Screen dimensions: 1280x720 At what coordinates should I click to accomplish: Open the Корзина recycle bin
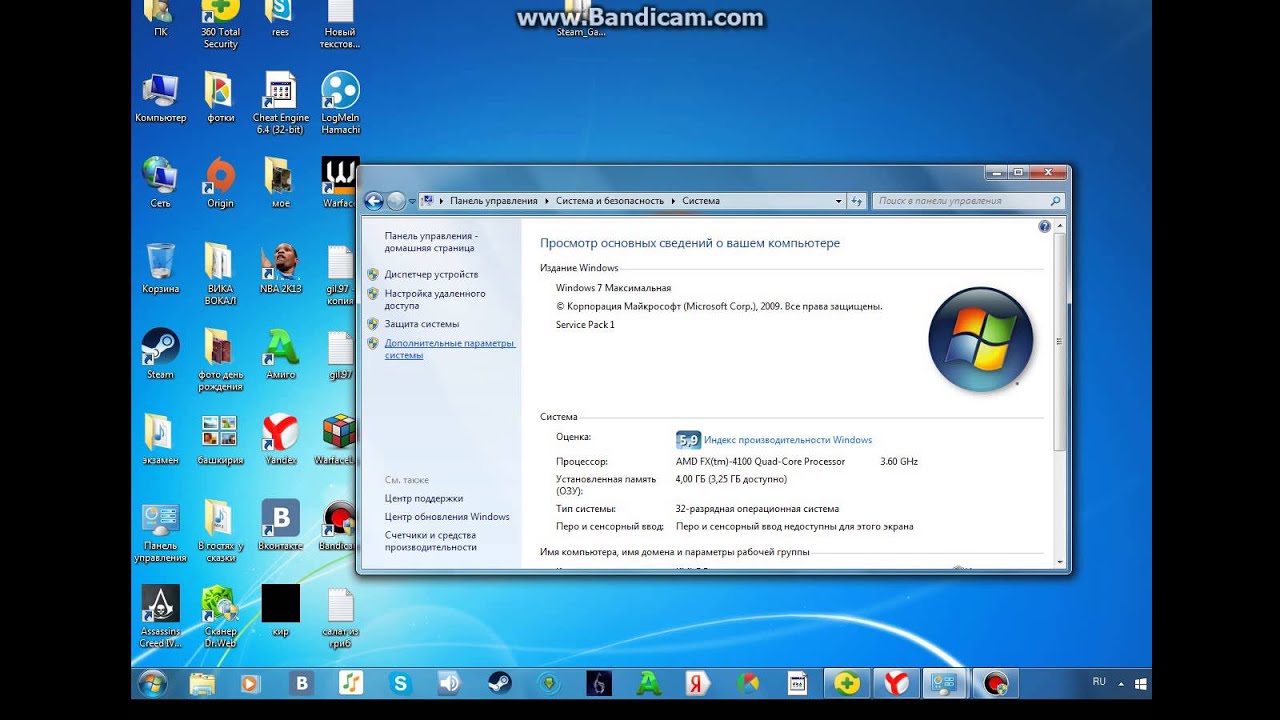160,269
